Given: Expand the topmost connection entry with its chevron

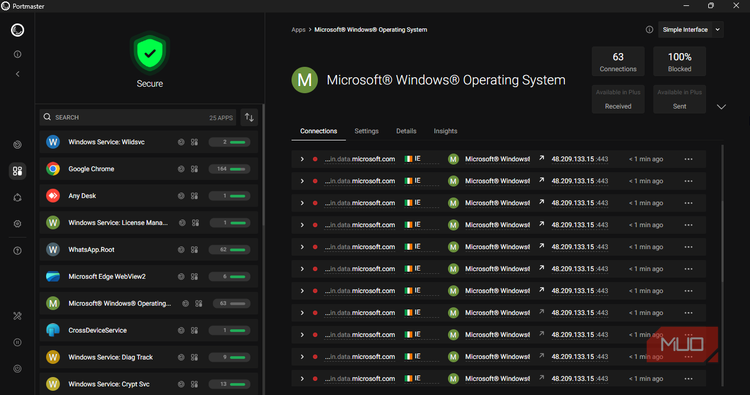Looking at the screenshot, I should coord(302,159).
